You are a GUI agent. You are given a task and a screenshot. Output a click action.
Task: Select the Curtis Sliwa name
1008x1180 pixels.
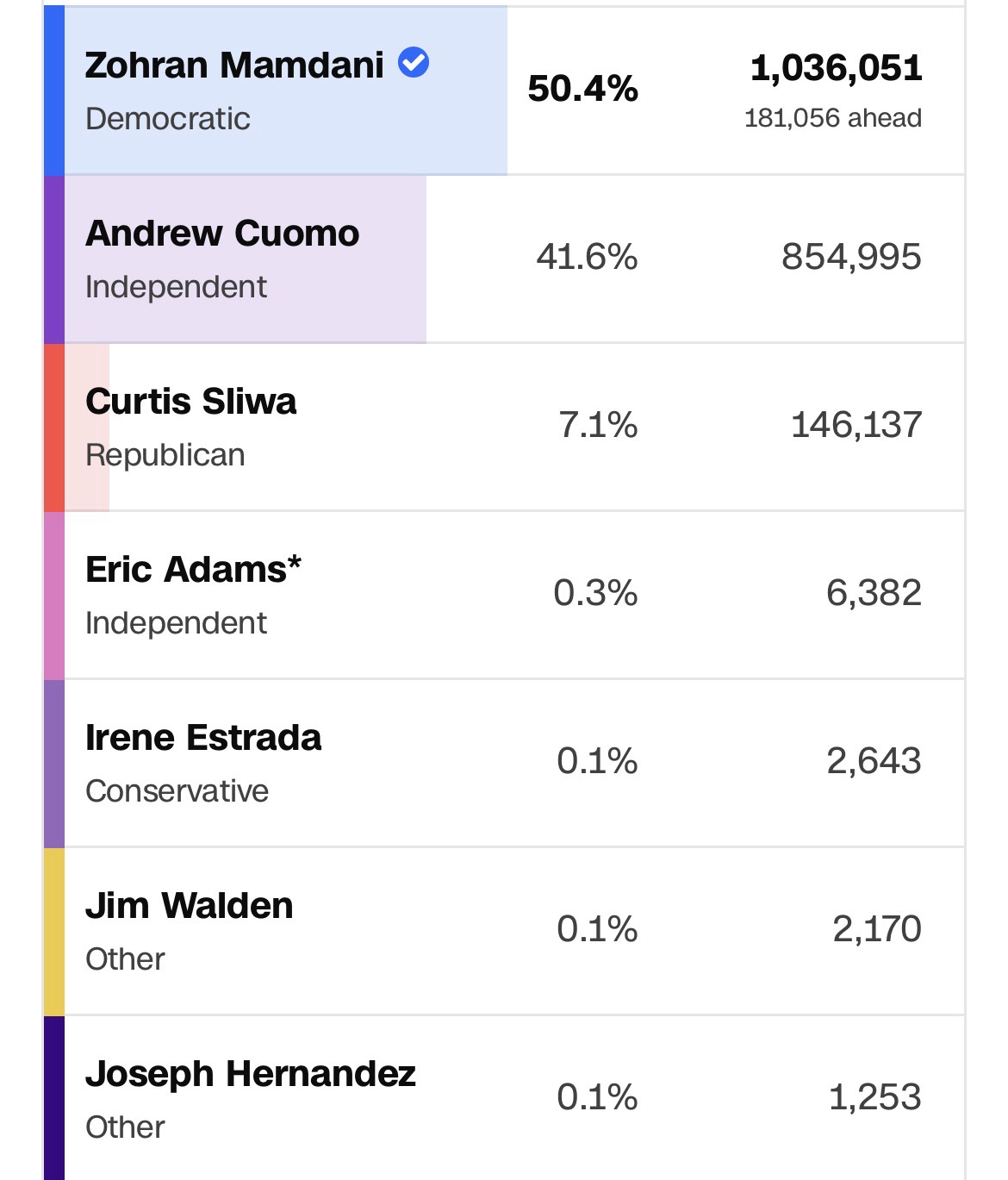pos(191,402)
